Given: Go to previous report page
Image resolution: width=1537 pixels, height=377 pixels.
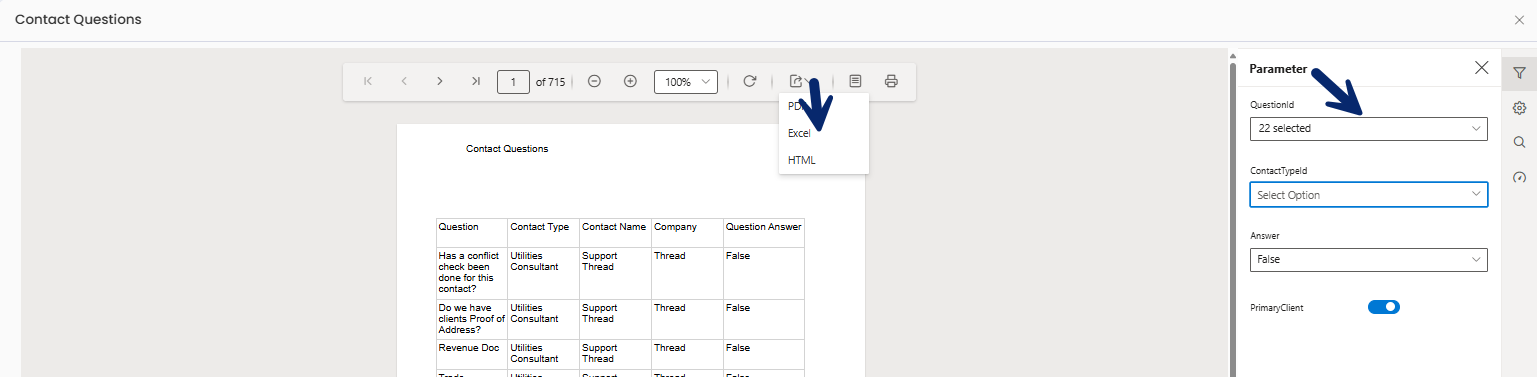Looking at the screenshot, I should click(x=404, y=81).
